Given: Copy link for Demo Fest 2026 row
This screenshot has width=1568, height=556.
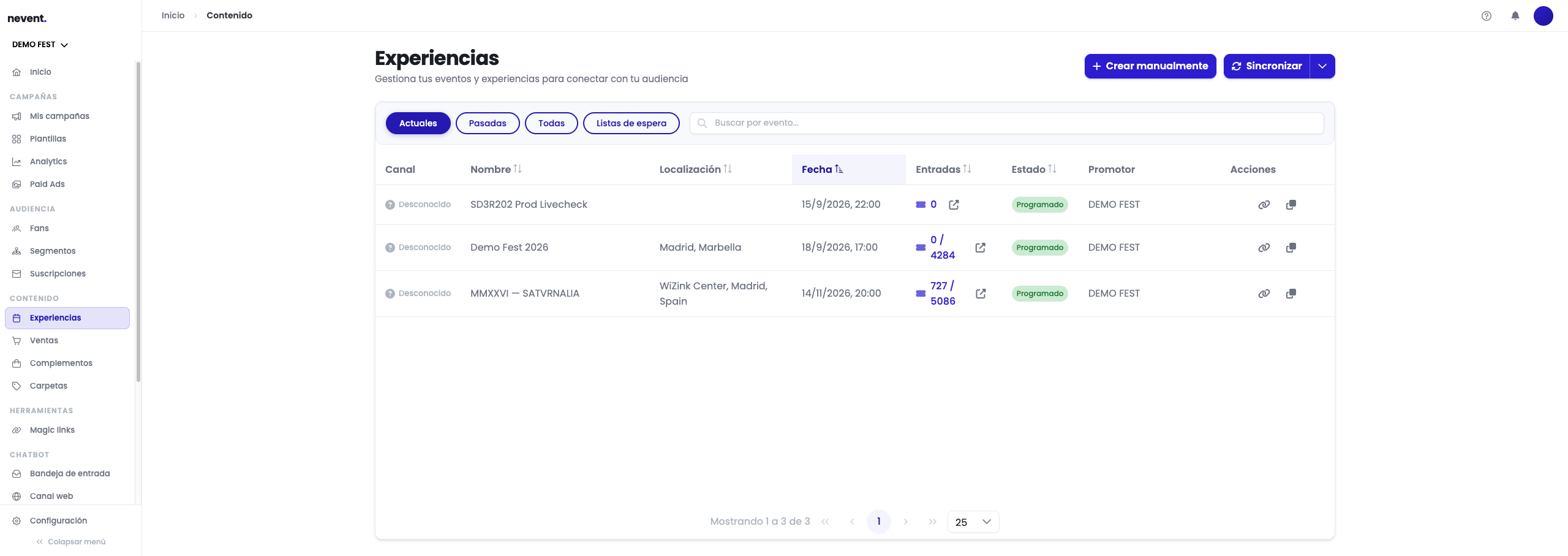Looking at the screenshot, I should pos(1264,248).
